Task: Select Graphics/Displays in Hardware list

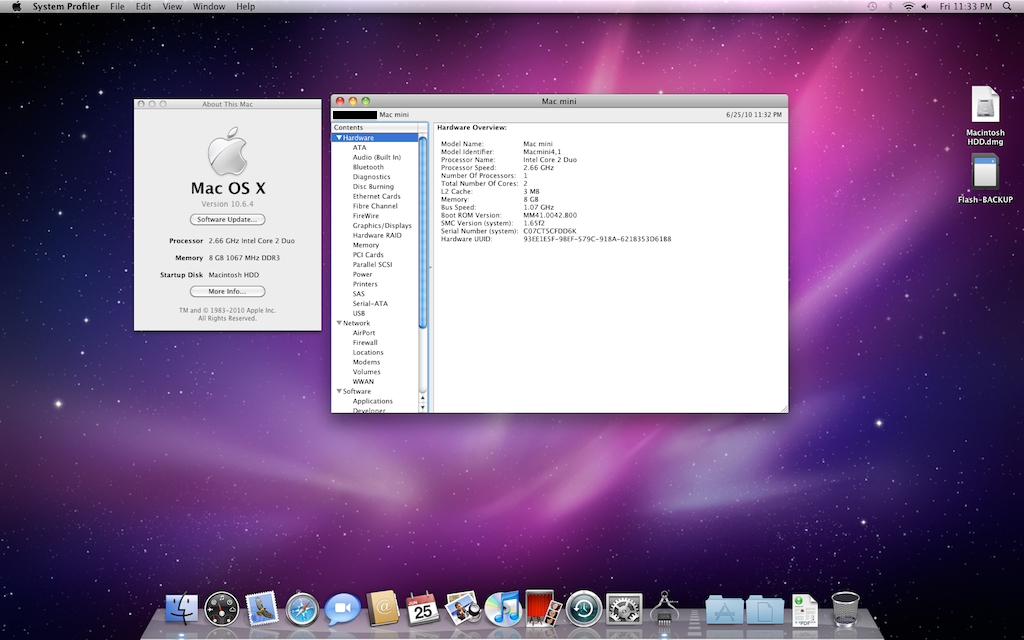Action: [x=382, y=226]
